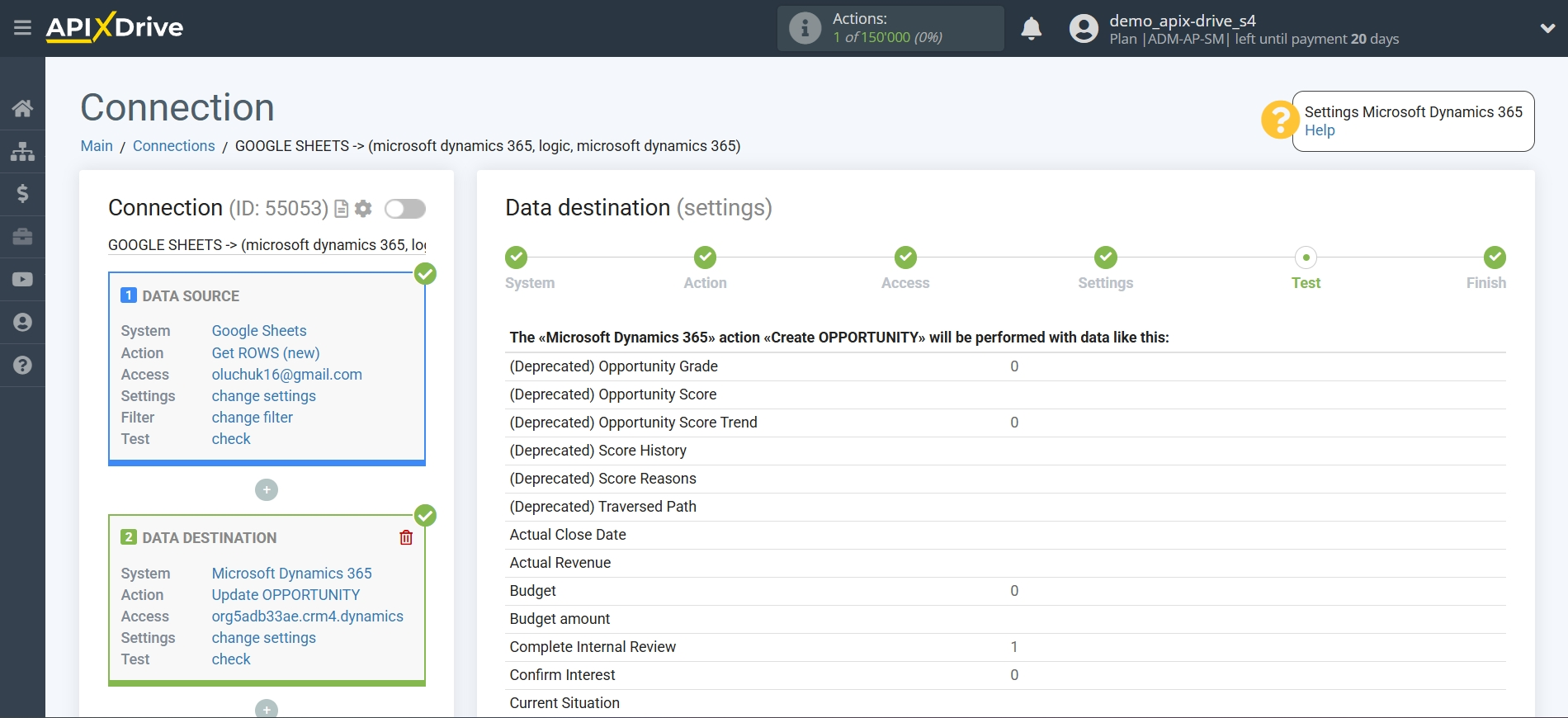Image resolution: width=1568 pixels, height=718 pixels.
Task: Click change filter in Data Source
Action: [253, 418]
